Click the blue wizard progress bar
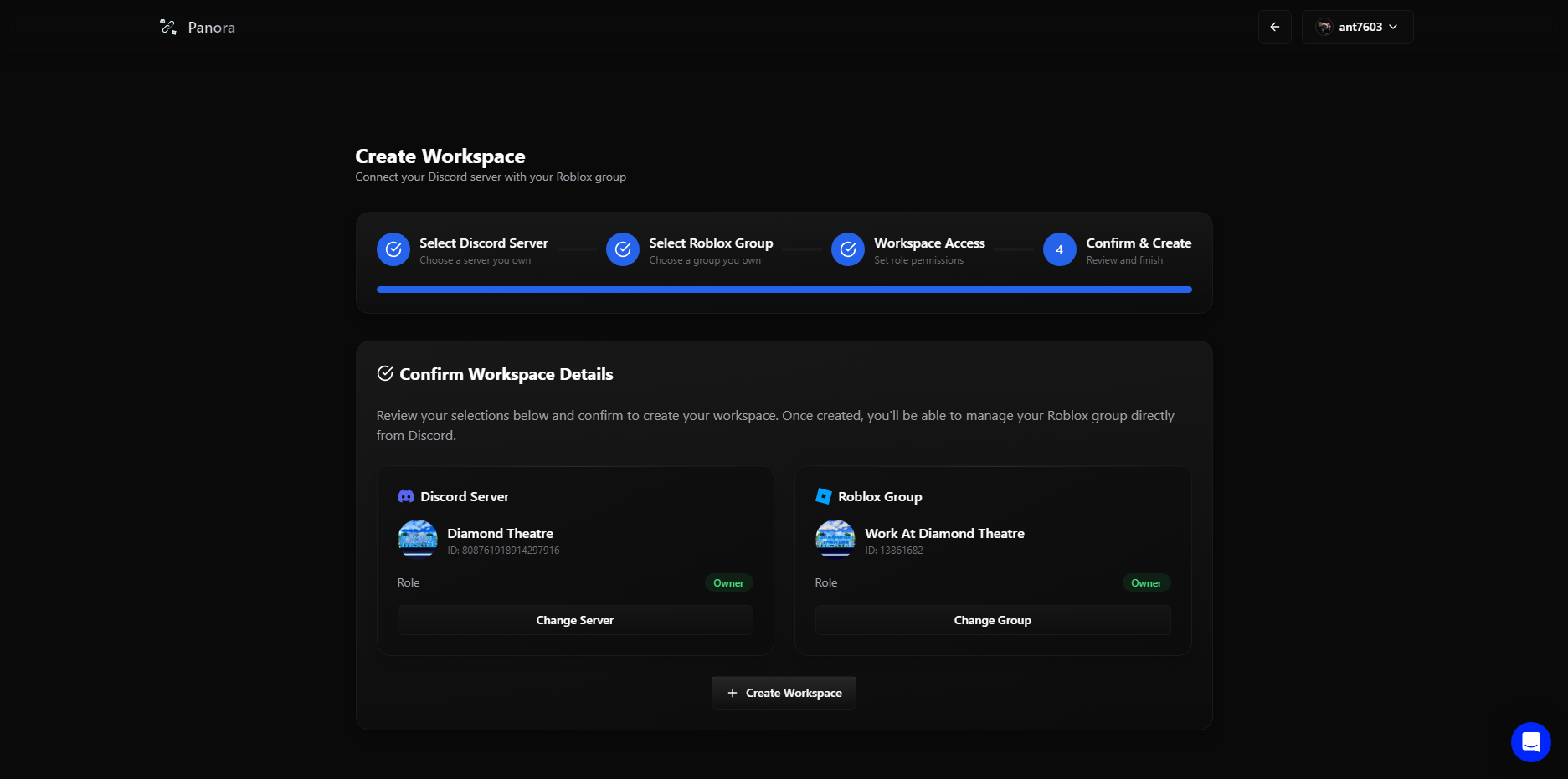The width and height of the screenshot is (1568, 779). click(784, 290)
